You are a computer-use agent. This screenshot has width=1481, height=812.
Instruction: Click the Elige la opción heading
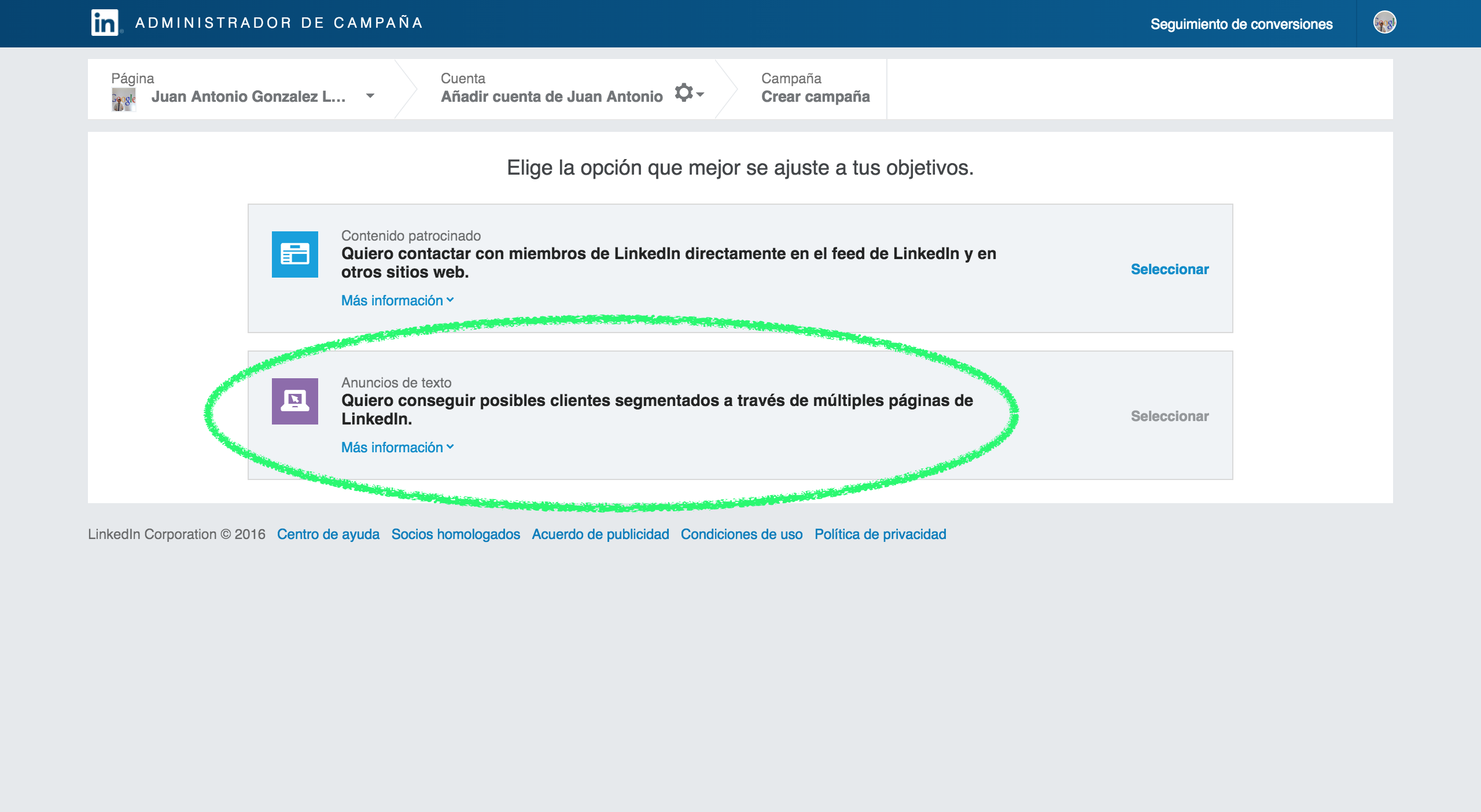click(740, 168)
